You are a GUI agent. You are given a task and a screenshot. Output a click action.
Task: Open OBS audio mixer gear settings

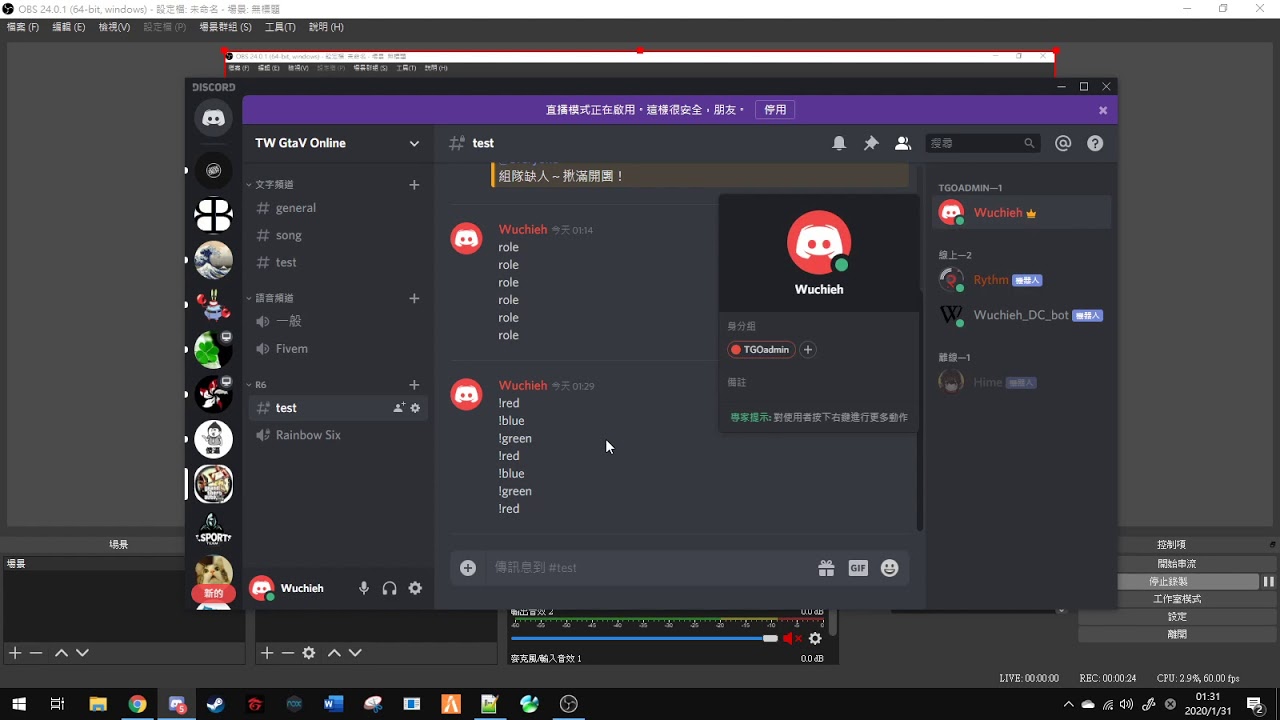[x=815, y=638]
